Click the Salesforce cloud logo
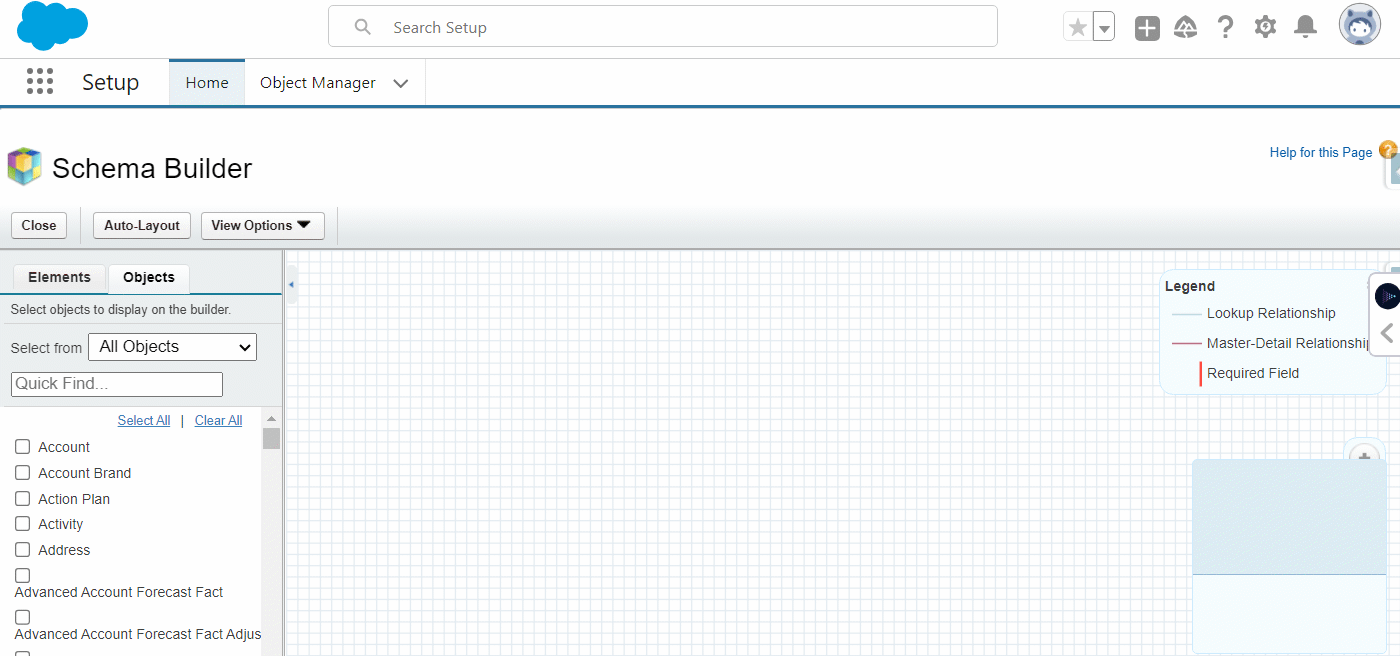This screenshot has width=1400, height=656. 53,26
